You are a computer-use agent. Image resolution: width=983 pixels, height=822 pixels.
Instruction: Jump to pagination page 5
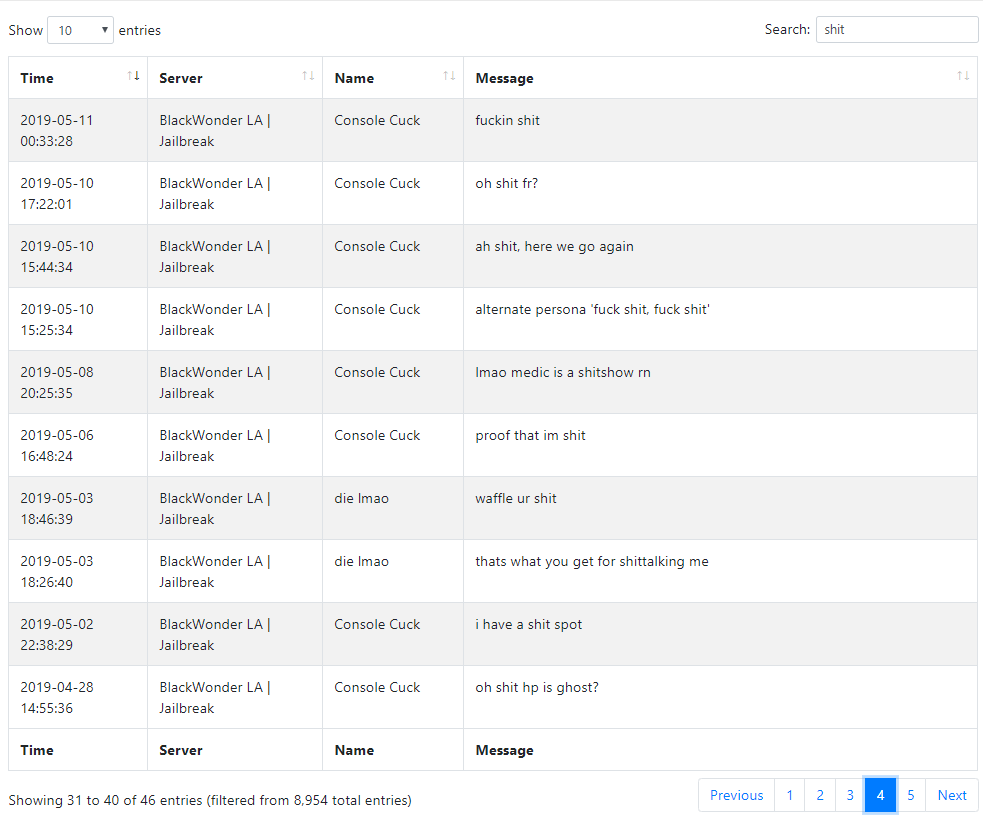910,795
